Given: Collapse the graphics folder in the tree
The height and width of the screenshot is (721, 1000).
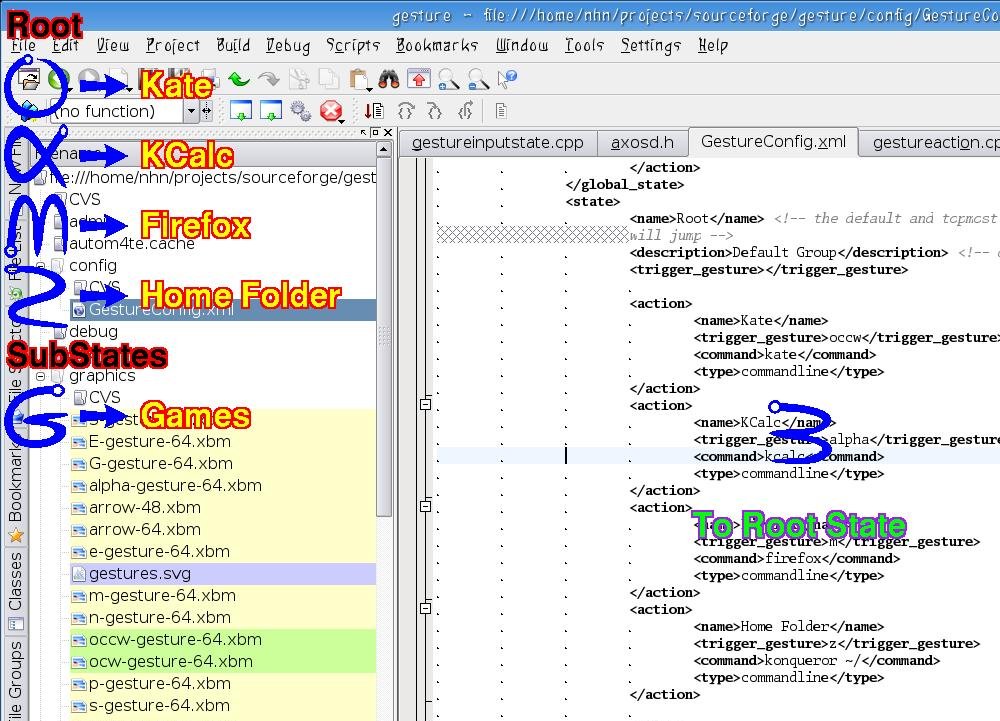Looking at the screenshot, I should click(x=41, y=376).
